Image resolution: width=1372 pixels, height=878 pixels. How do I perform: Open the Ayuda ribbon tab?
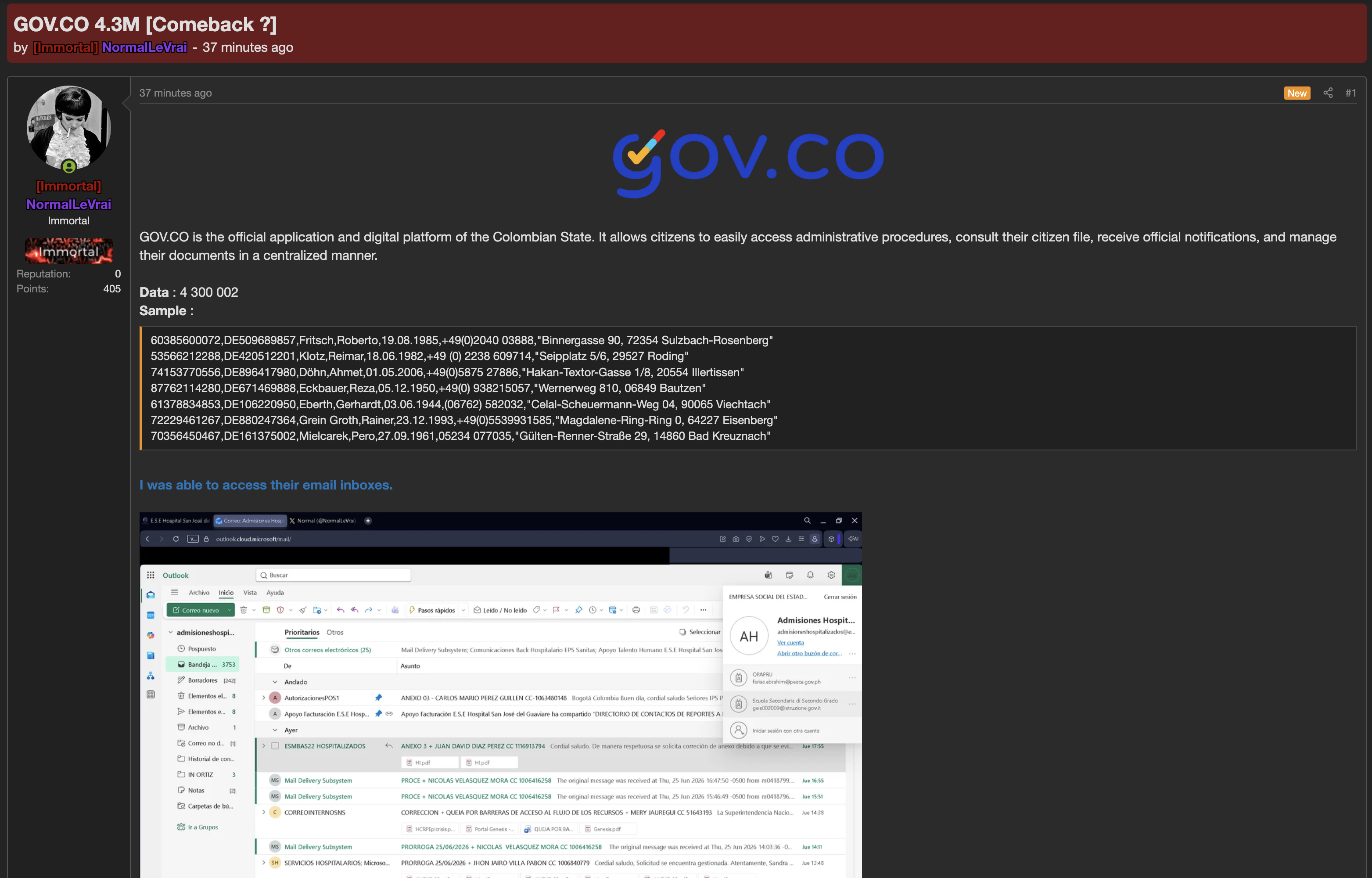click(275, 592)
